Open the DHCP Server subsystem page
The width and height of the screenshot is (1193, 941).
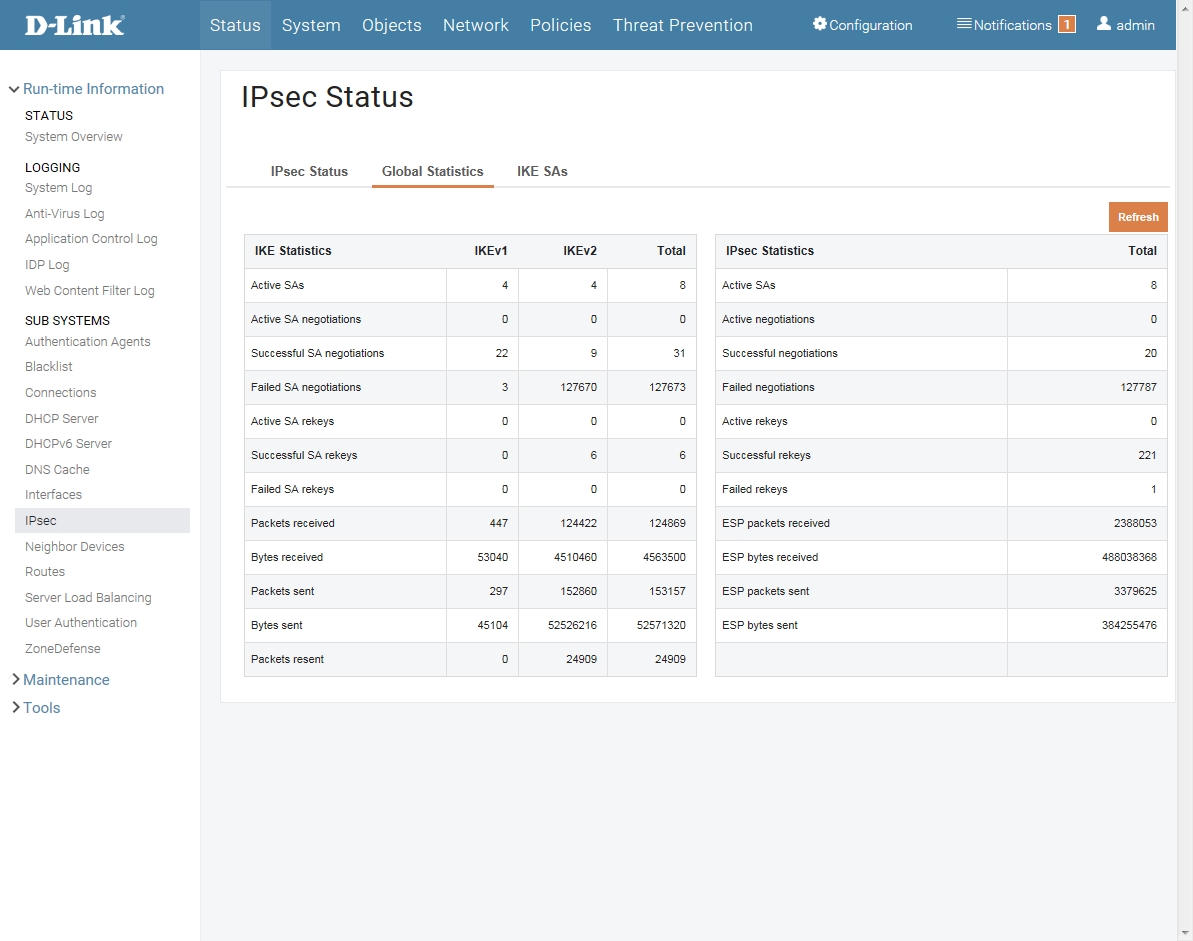tap(62, 418)
